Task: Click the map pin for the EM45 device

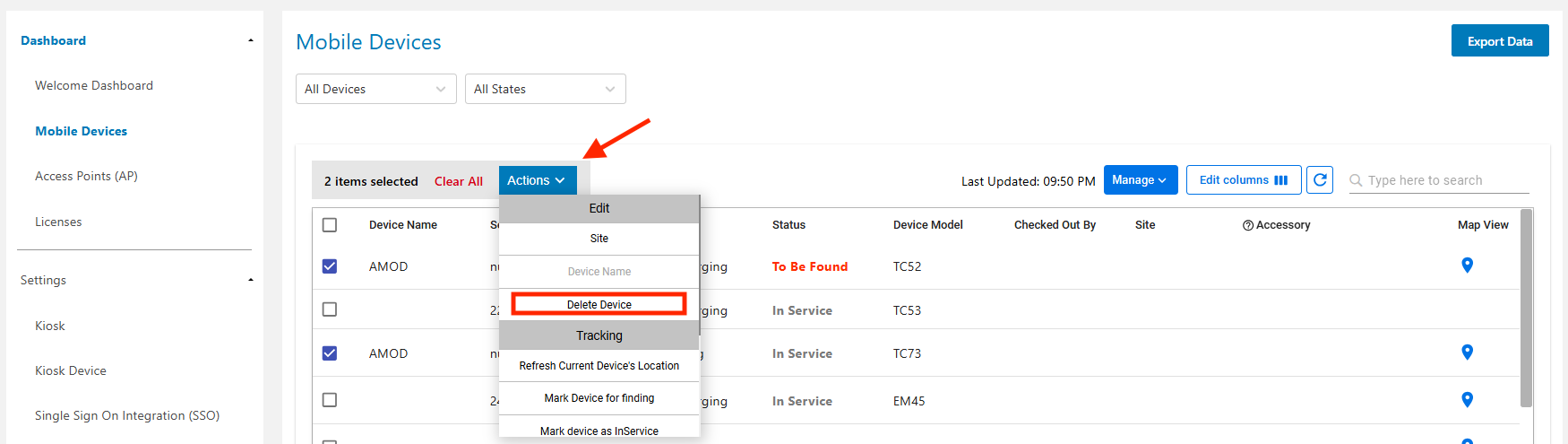Action: coord(1467,400)
